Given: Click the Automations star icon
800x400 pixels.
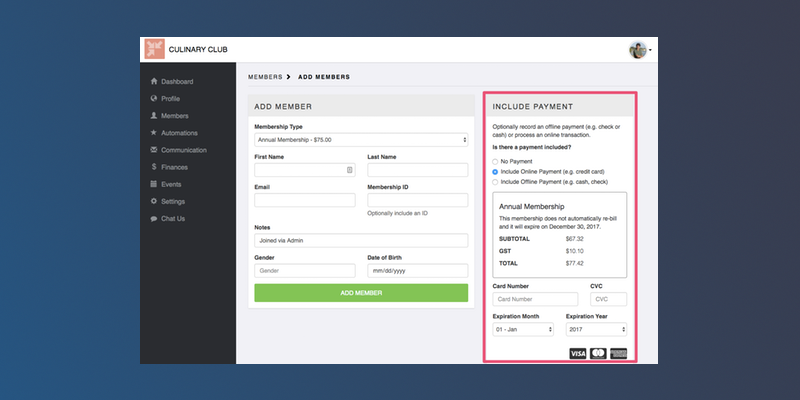Looking at the screenshot, I should pos(154,133).
